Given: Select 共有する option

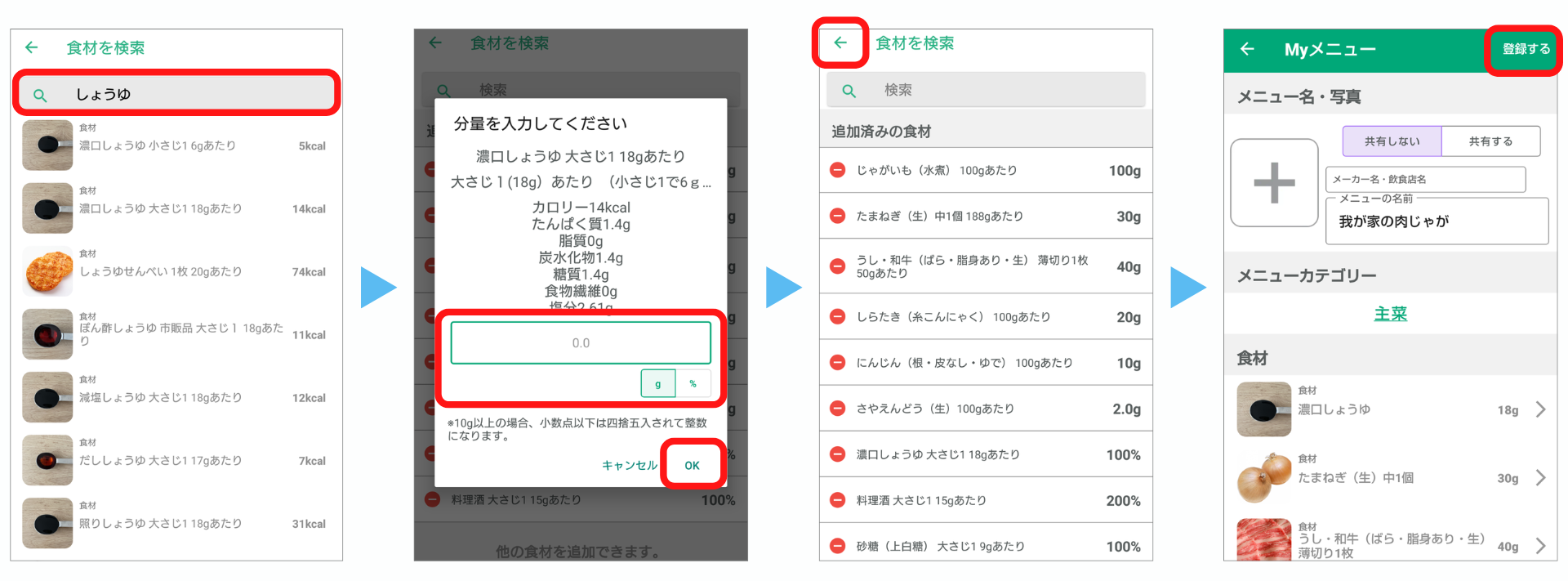Looking at the screenshot, I should pyautogui.click(x=1490, y=141).
